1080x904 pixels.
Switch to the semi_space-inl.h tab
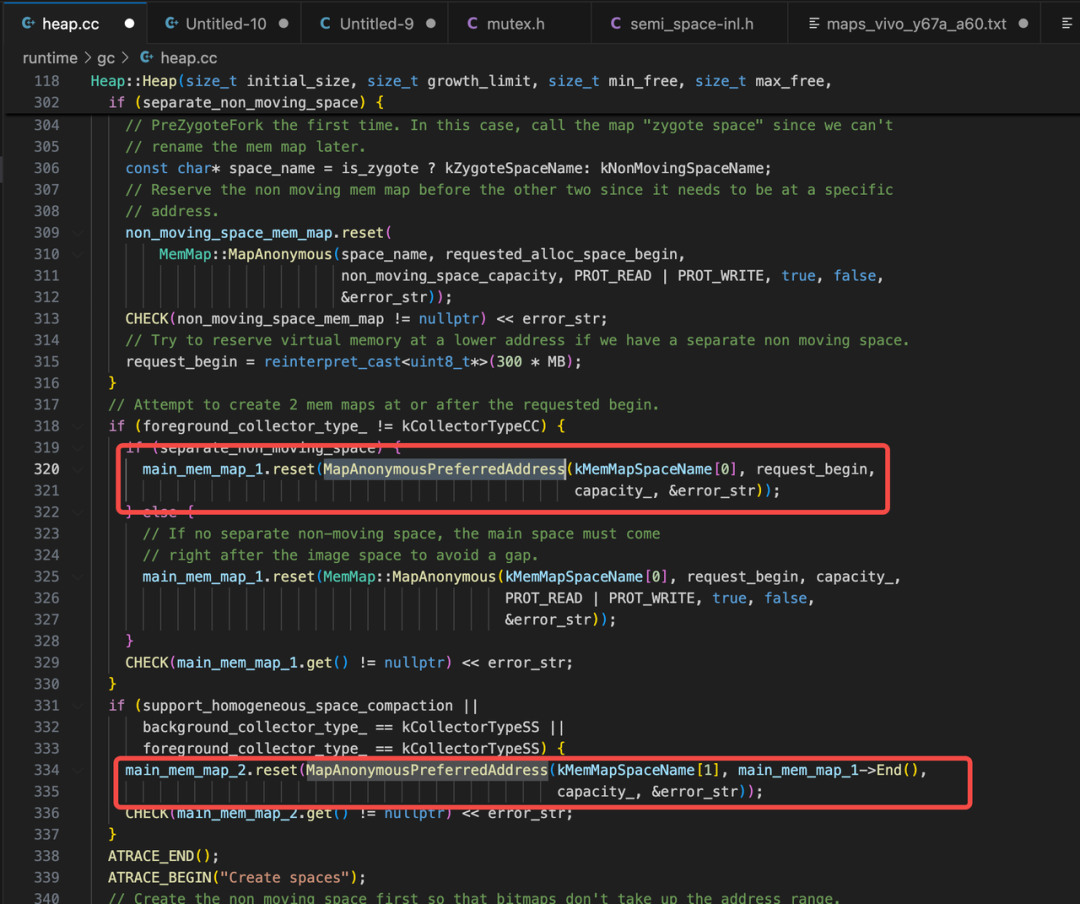(691, 23)
